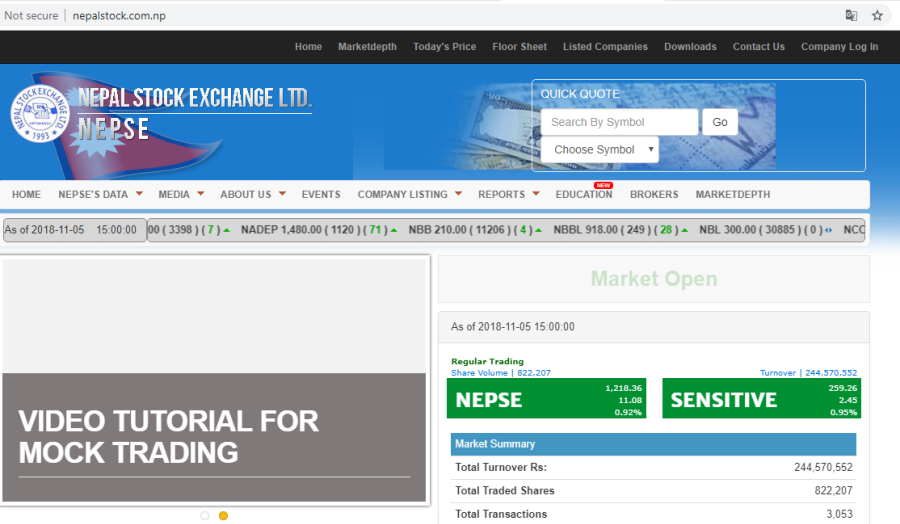Viewport: 900px width, 524px height.
Task: Click green up arrow after NBBL ticker
Action: point(684,230)
